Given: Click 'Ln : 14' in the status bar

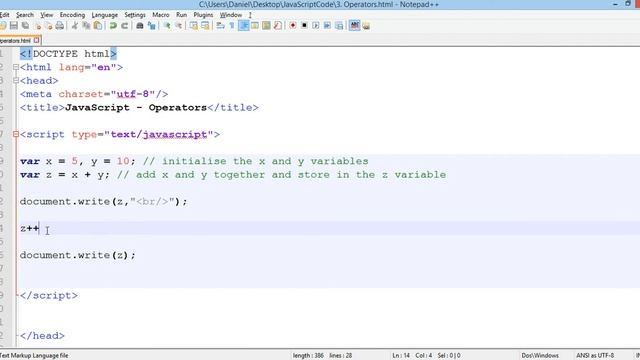Looking at the screenshot, I should pyautogui.click(x=401, y=356).
